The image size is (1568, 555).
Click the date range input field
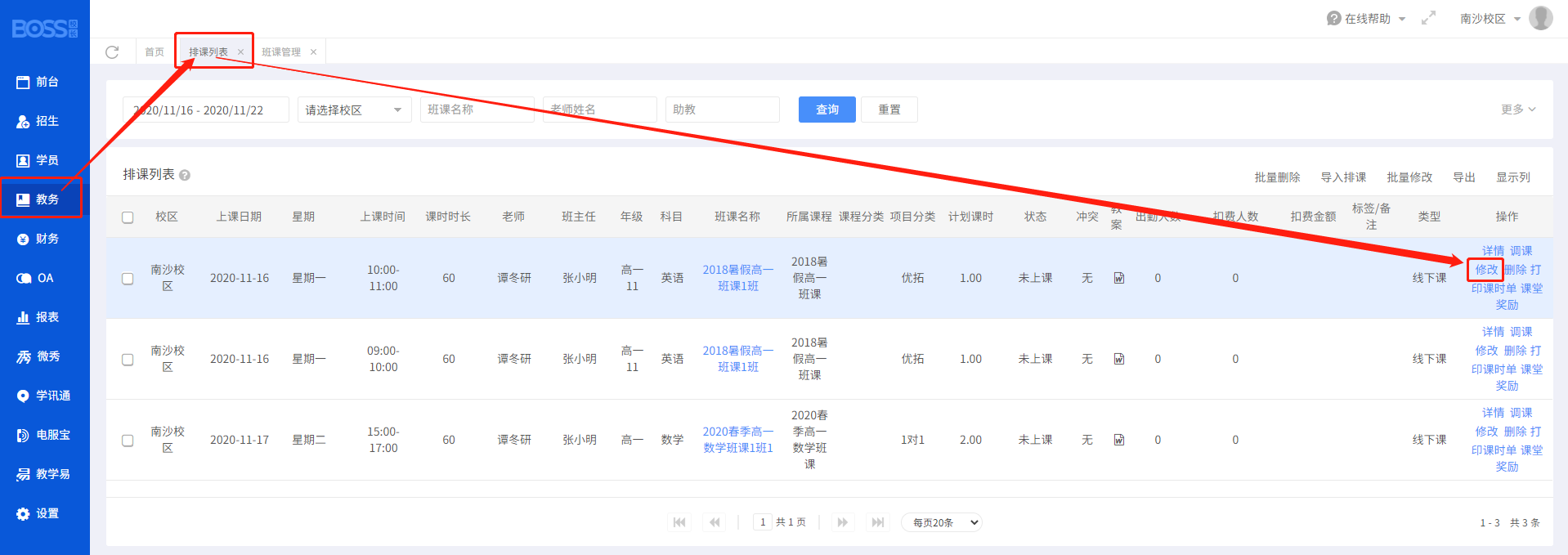tap(206, 110)
